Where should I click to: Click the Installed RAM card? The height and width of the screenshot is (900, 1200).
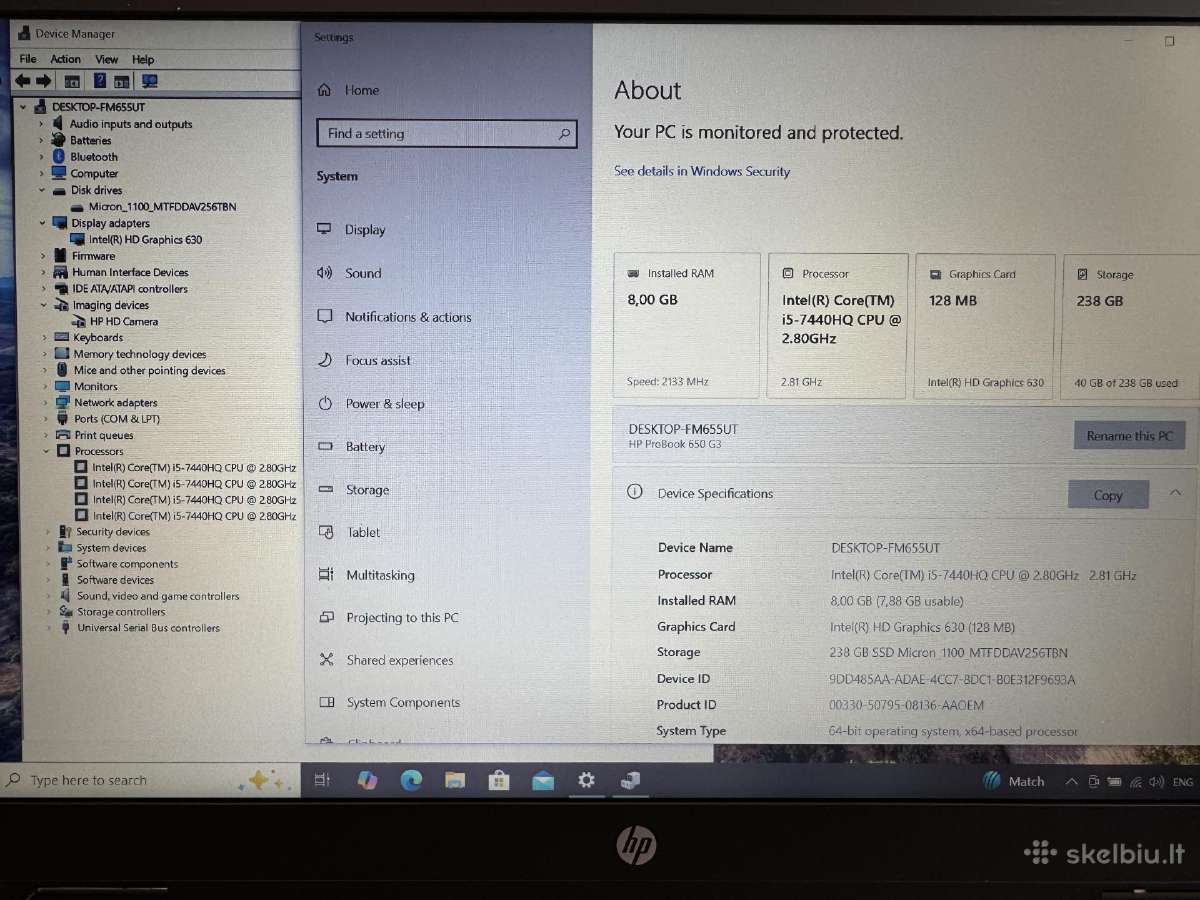click(x=687, y=326)
